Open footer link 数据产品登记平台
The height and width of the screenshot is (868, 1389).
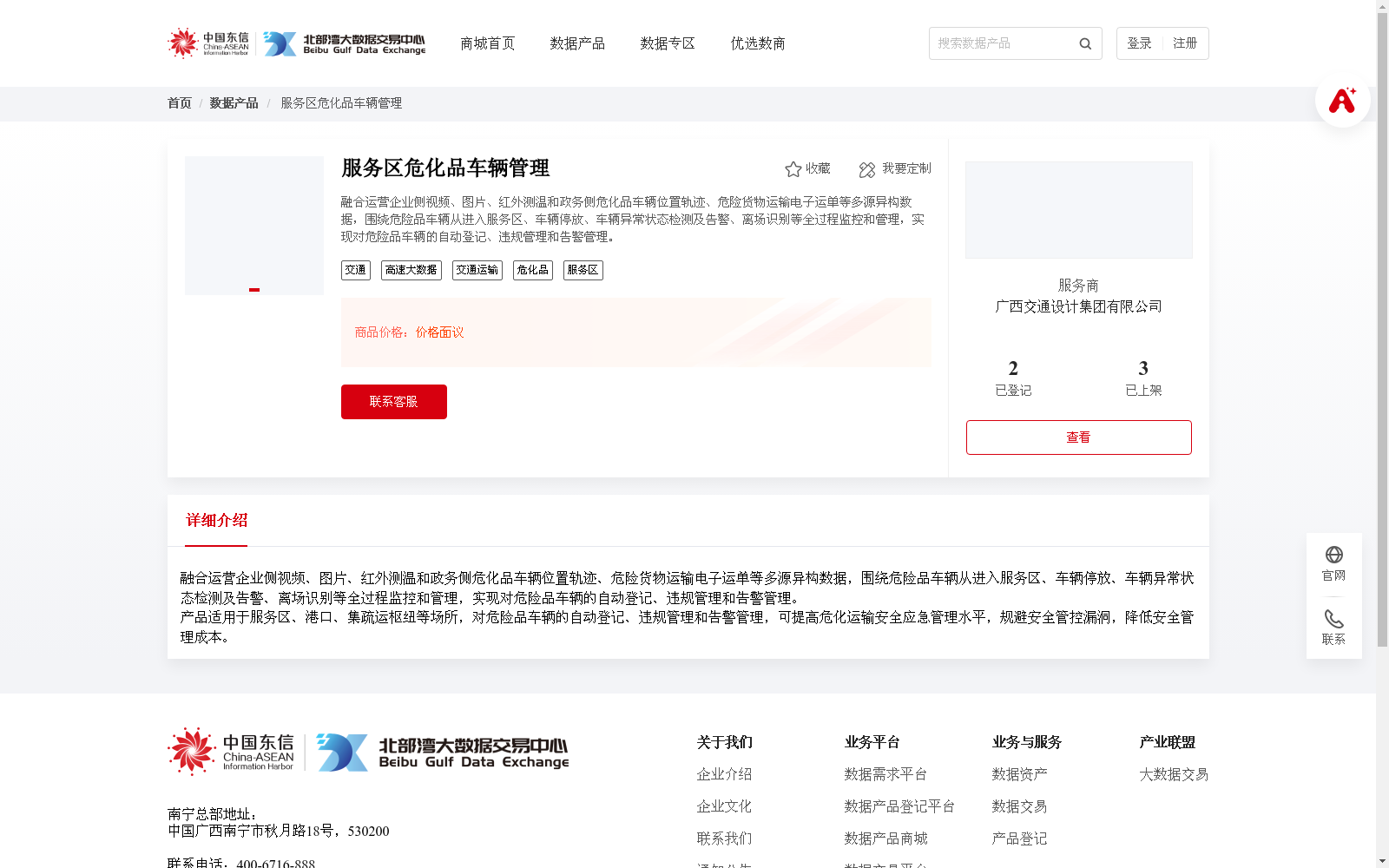(899, 806)
